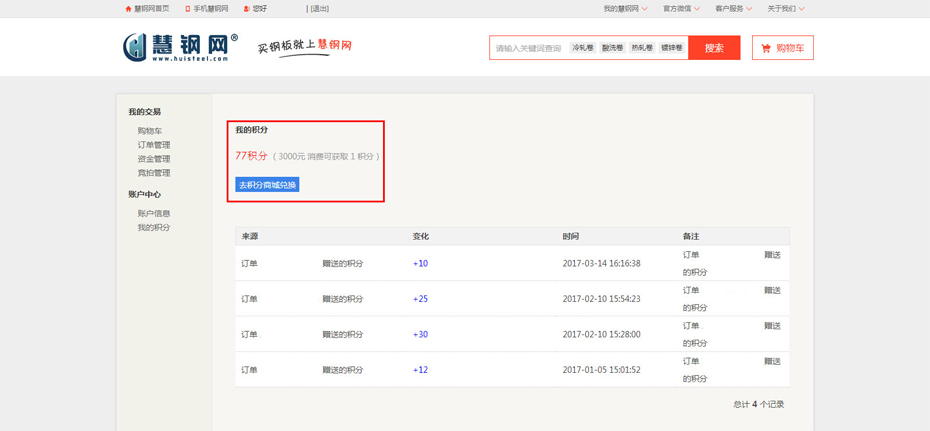
Task: Expand the 我的慧钢网 dropdown
Action: (624, 8)
